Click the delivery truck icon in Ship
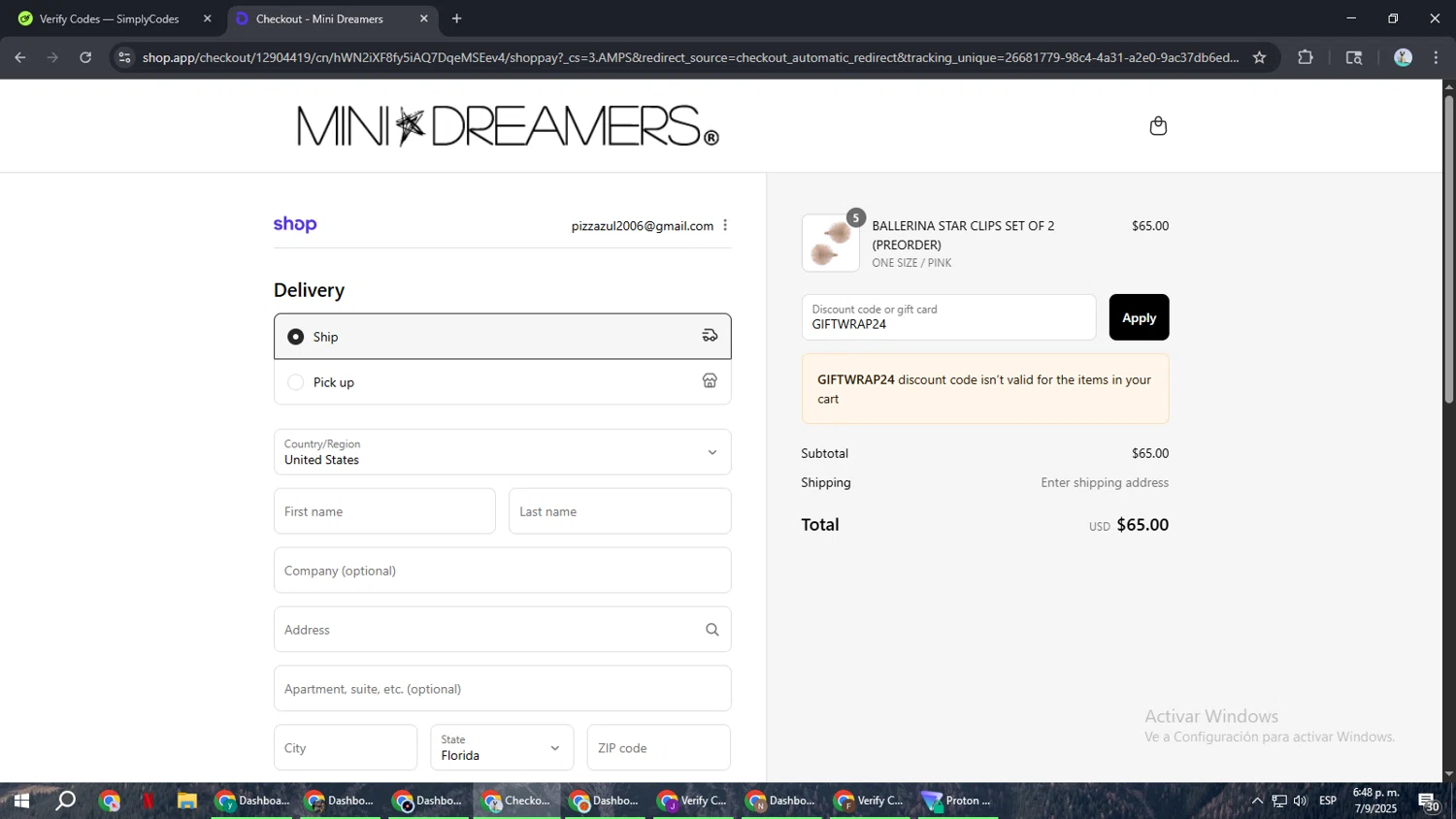Image resolution: width=1456 pixels, height=819 pixels. 711,336
